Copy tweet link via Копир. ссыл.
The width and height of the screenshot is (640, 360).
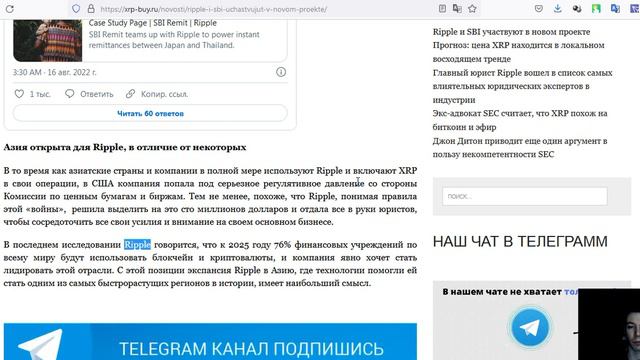(157, 94)
